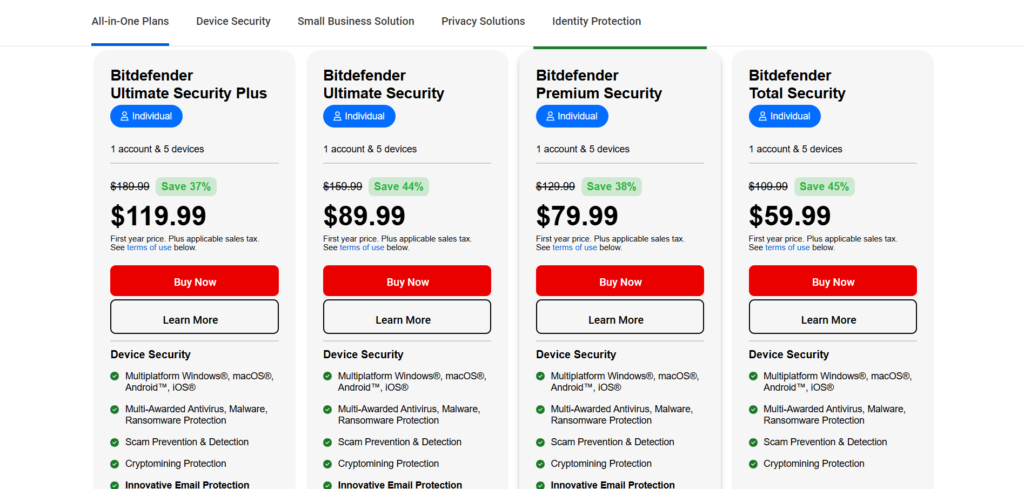Open terms of use link under $59.99 price

pyautogui.click(x=788, y=247)
